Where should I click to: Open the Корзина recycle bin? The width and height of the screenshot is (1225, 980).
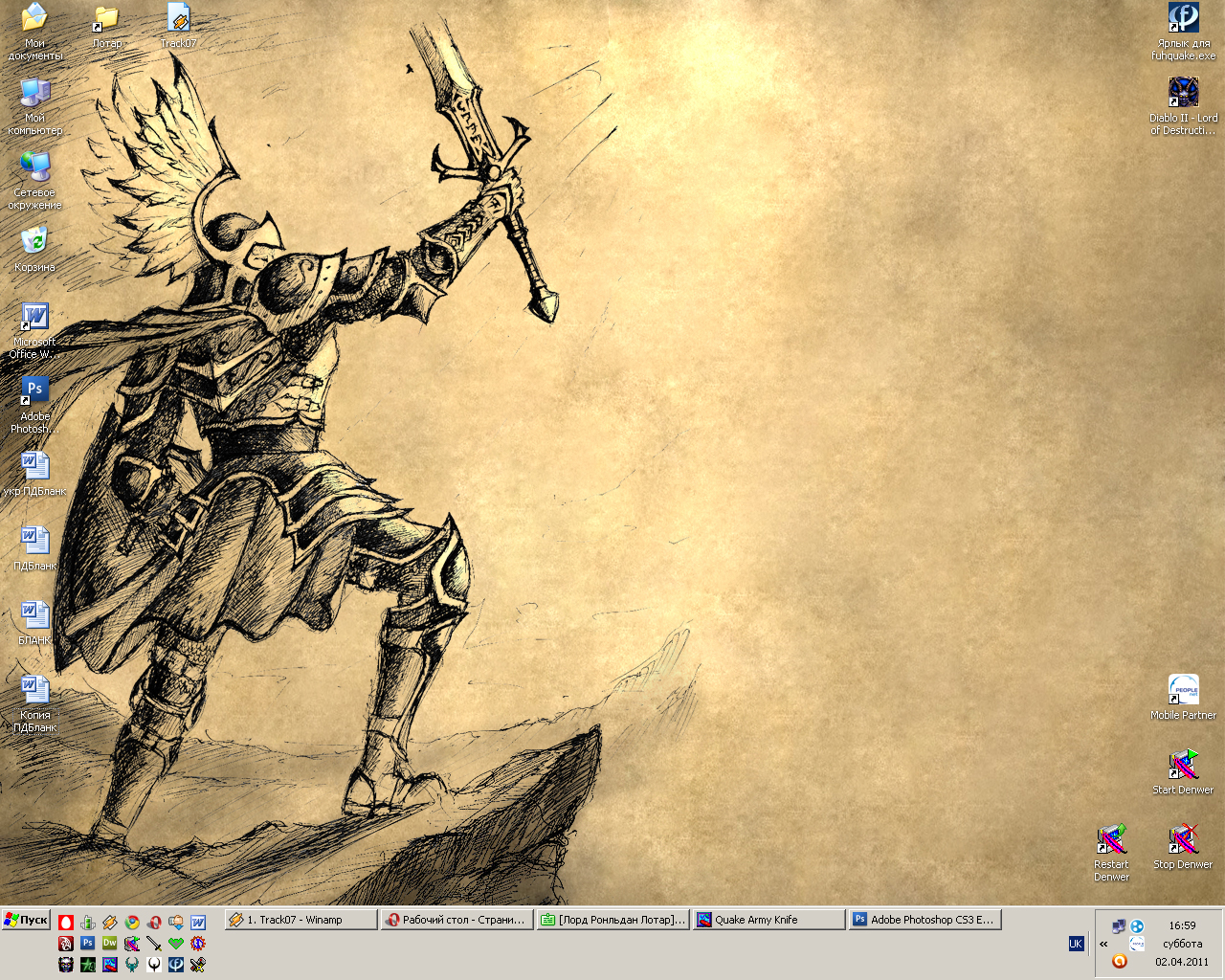point(34,242)
